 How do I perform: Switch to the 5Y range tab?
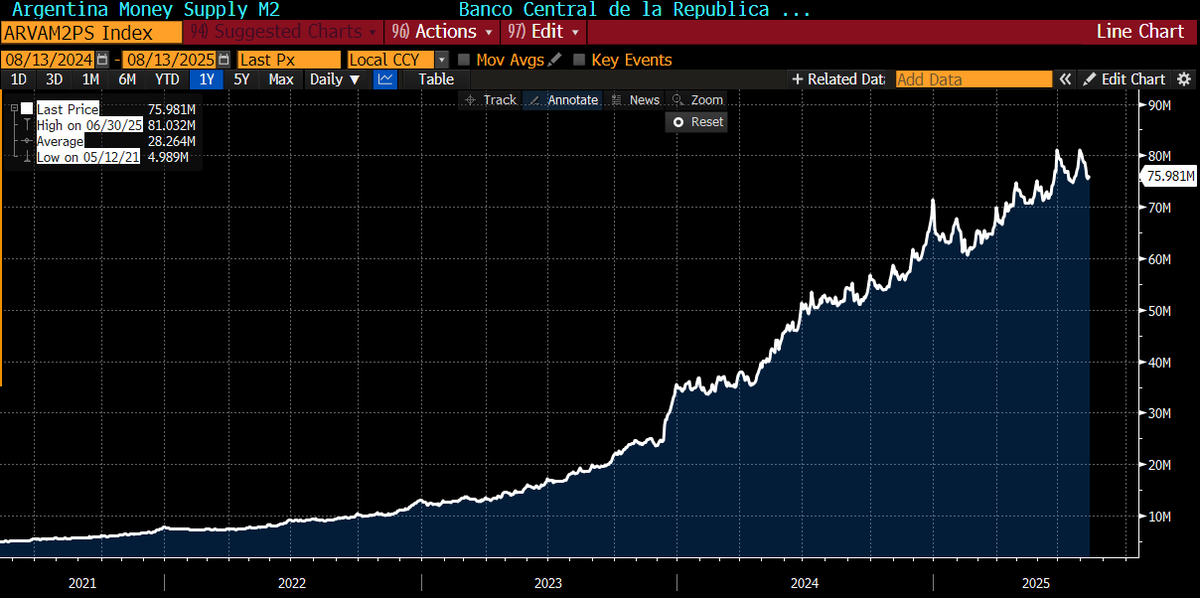click(241, 79)
